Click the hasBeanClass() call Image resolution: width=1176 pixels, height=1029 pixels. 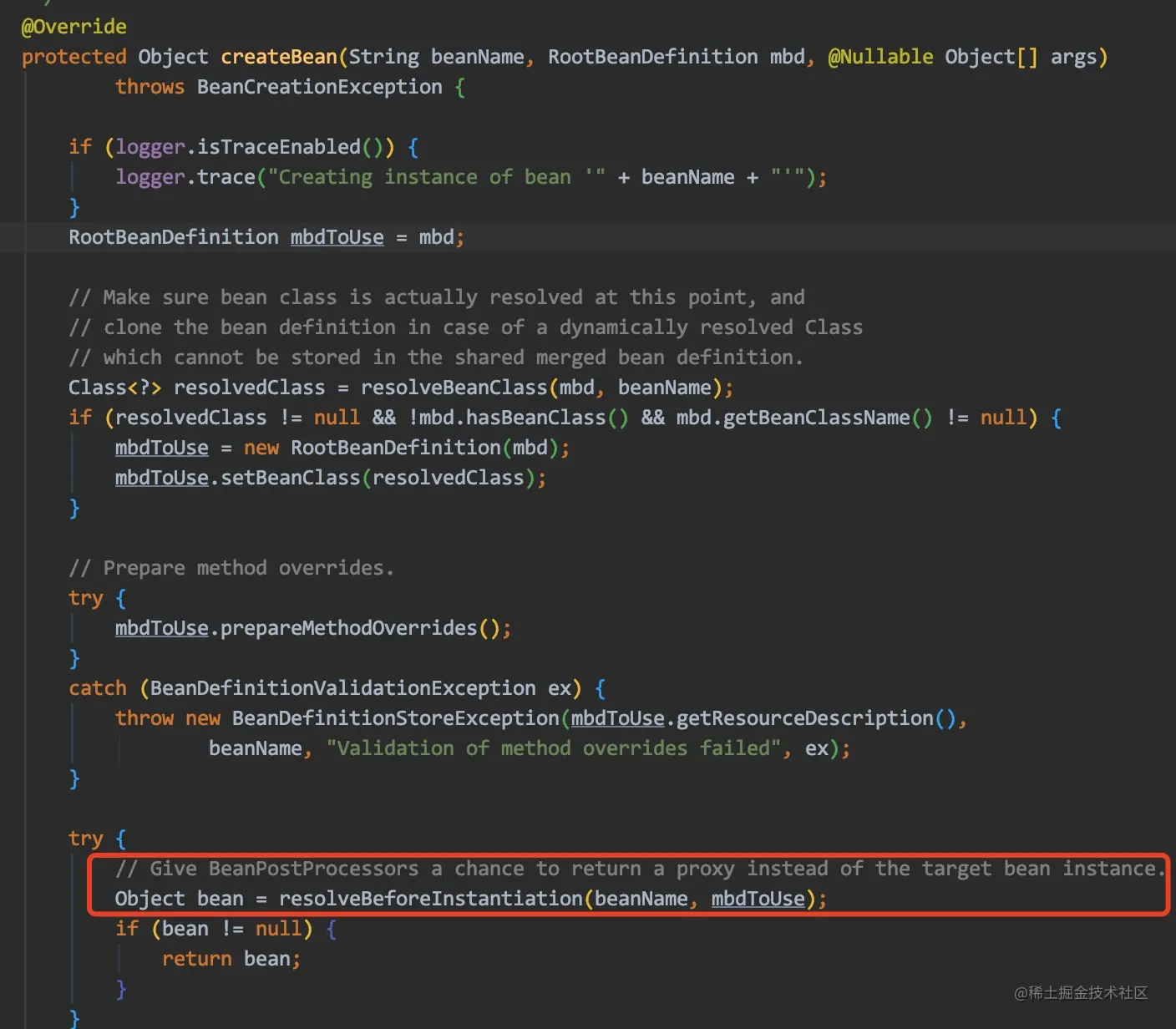pos(548,418)
